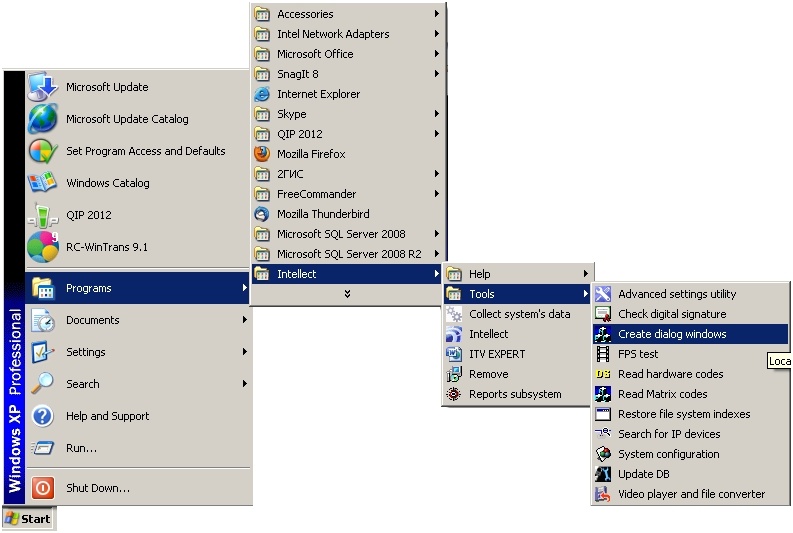Click the Reports subsystem icon

click(x=454, y=394)
